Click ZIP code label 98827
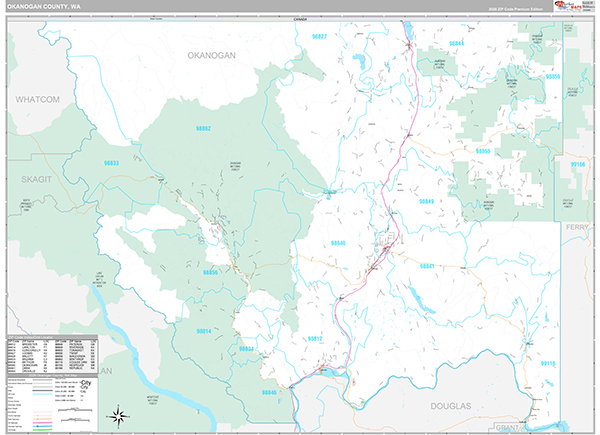Screen dimensions: 600x435 click(319, 37)
